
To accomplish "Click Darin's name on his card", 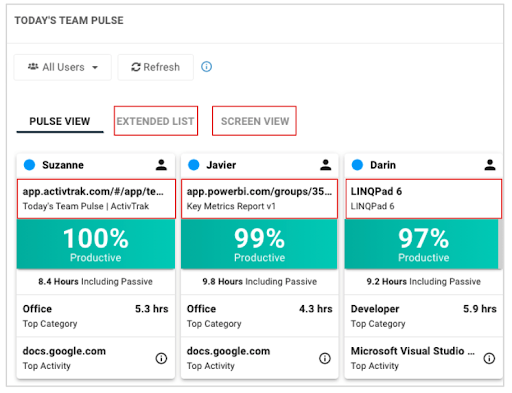I will click(x=383, y=165).
